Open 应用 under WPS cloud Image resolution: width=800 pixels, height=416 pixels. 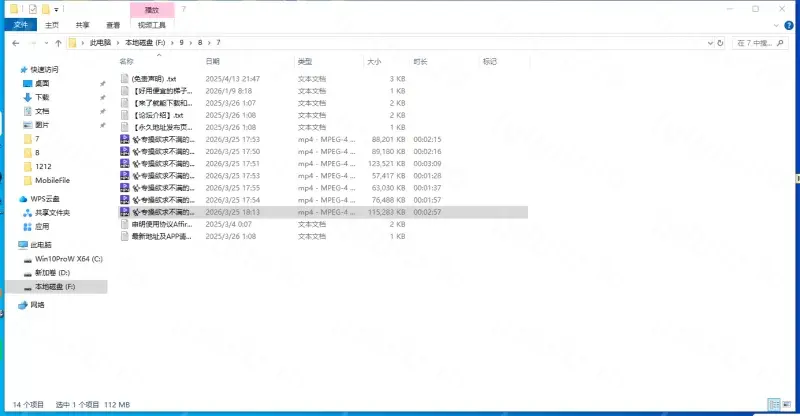point(42,226)
